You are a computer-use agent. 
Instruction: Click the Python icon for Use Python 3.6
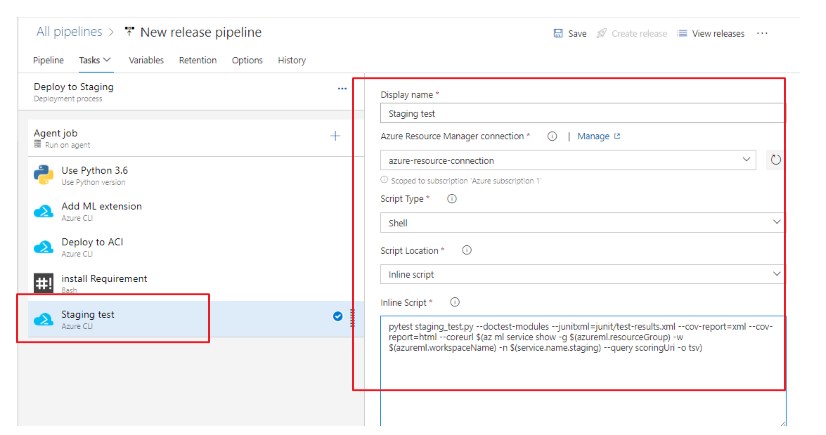(43, 175)
